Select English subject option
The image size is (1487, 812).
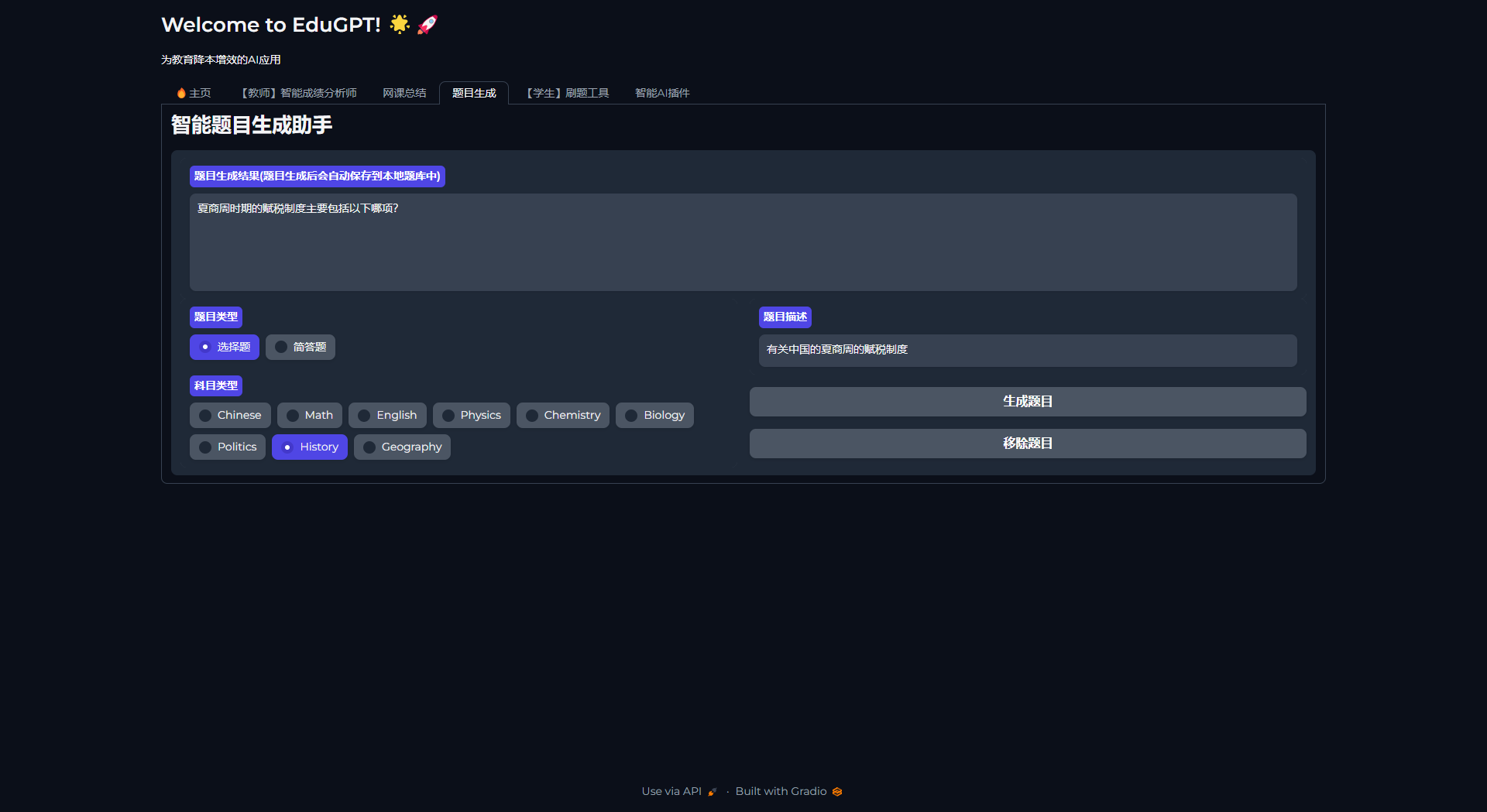pos(387,415)
